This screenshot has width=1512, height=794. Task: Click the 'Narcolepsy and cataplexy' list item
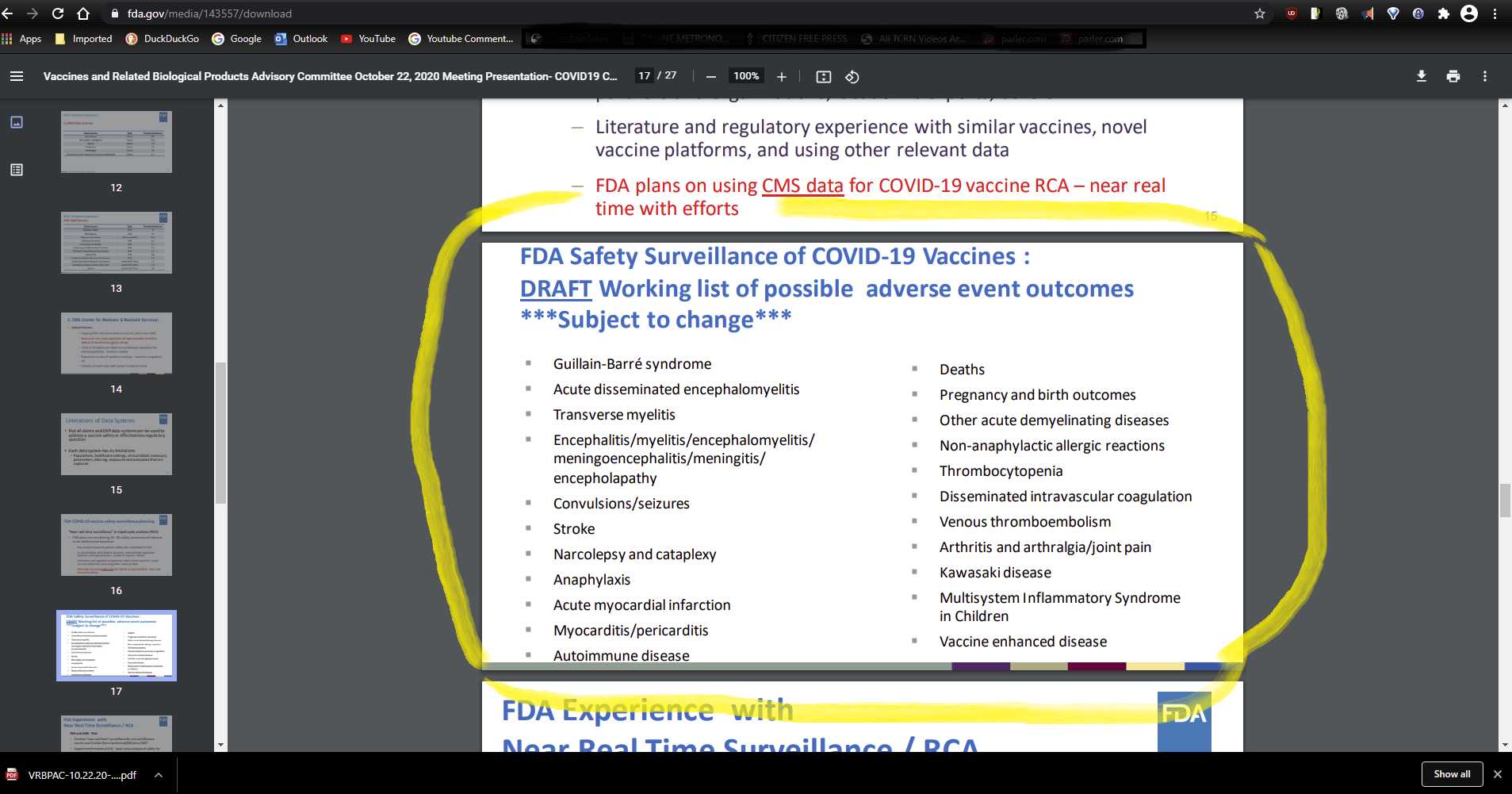pyautogui.click(x=634, y=554)
